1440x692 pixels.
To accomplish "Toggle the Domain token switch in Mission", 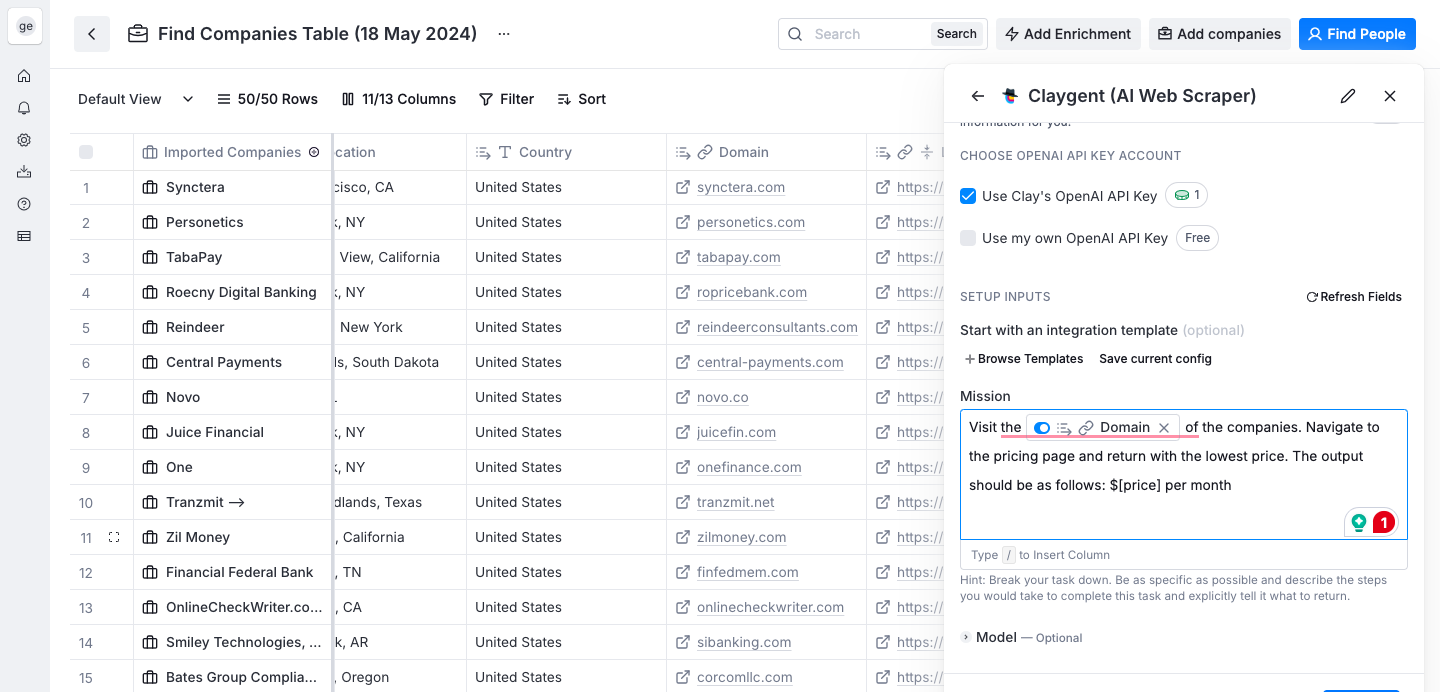I will (x=1042, y=428).
